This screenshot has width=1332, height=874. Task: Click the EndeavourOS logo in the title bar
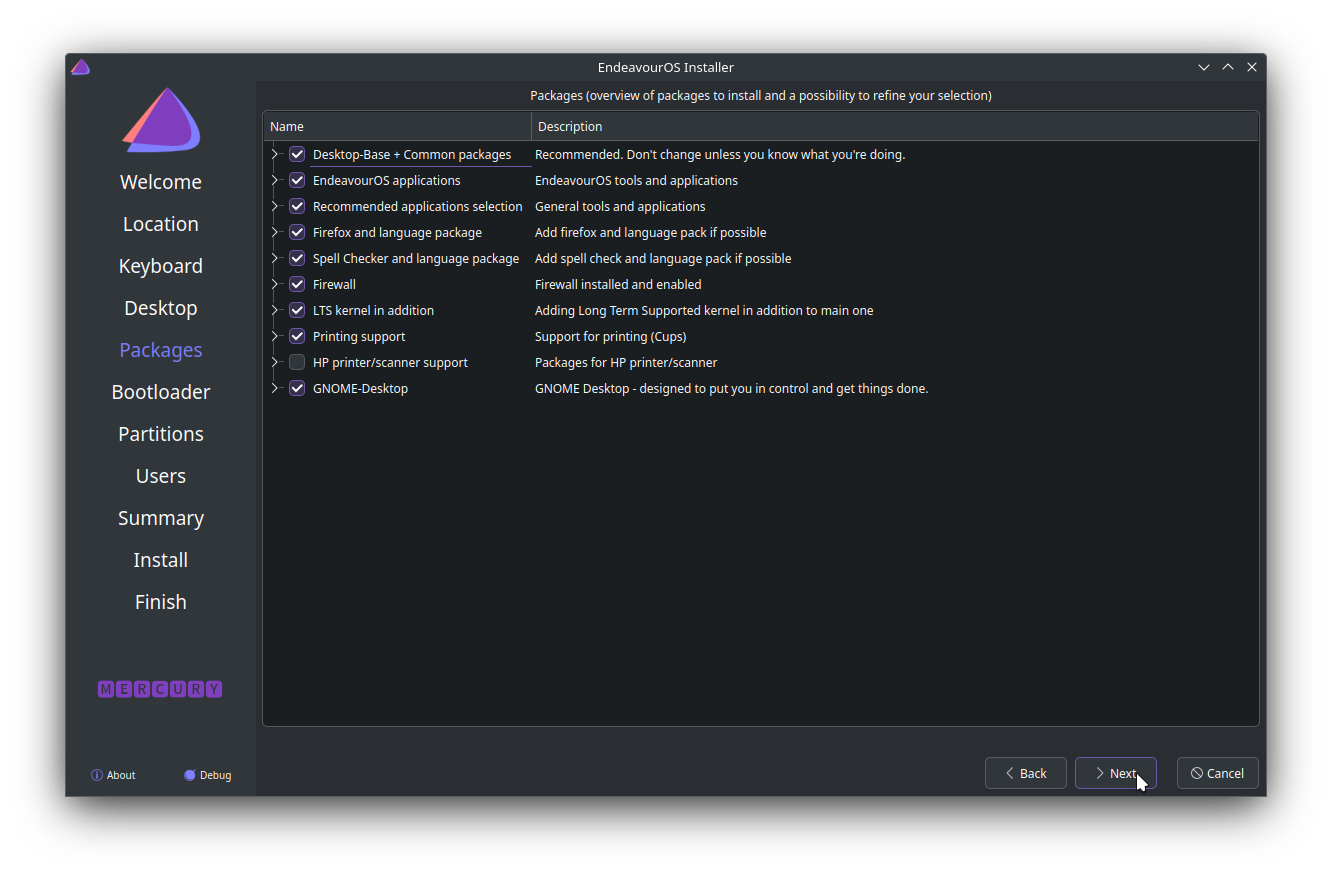tap(81, 67)
